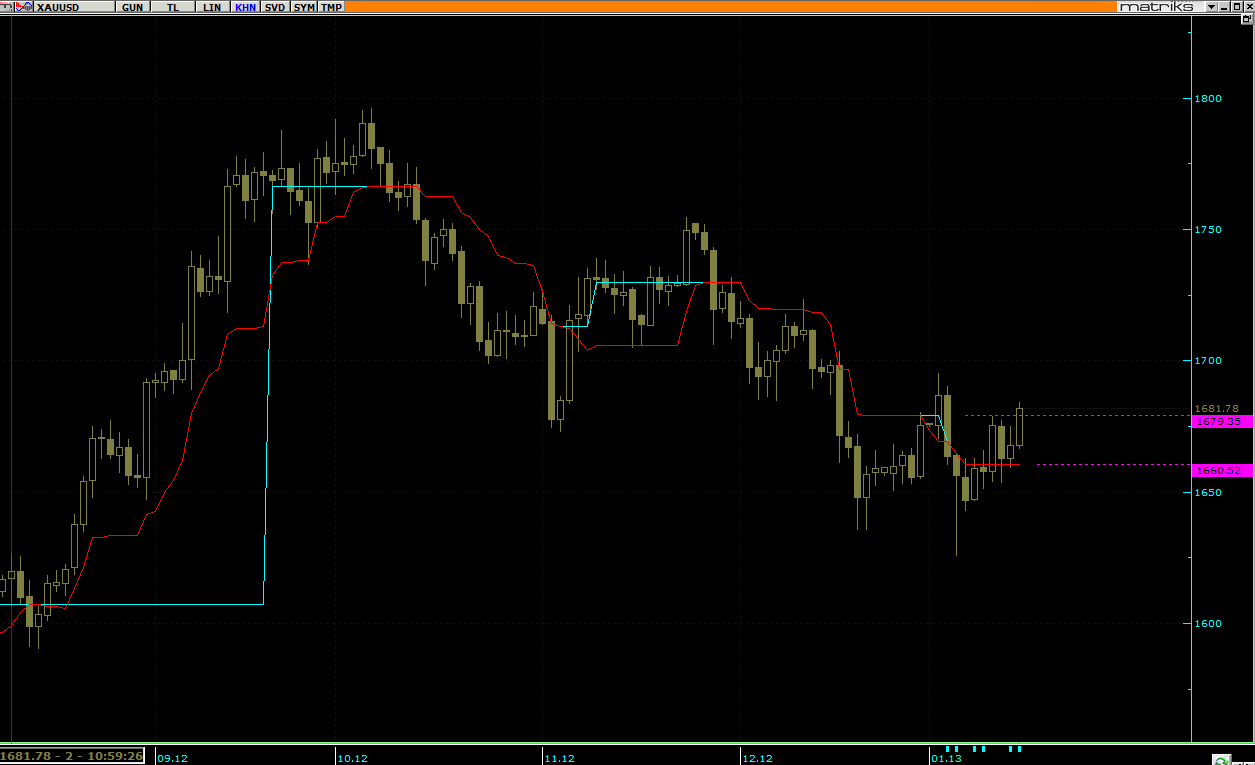The image size is (1255, 765).
Task: Click the 1800 price level on axis
Action: coord(1208,98)
